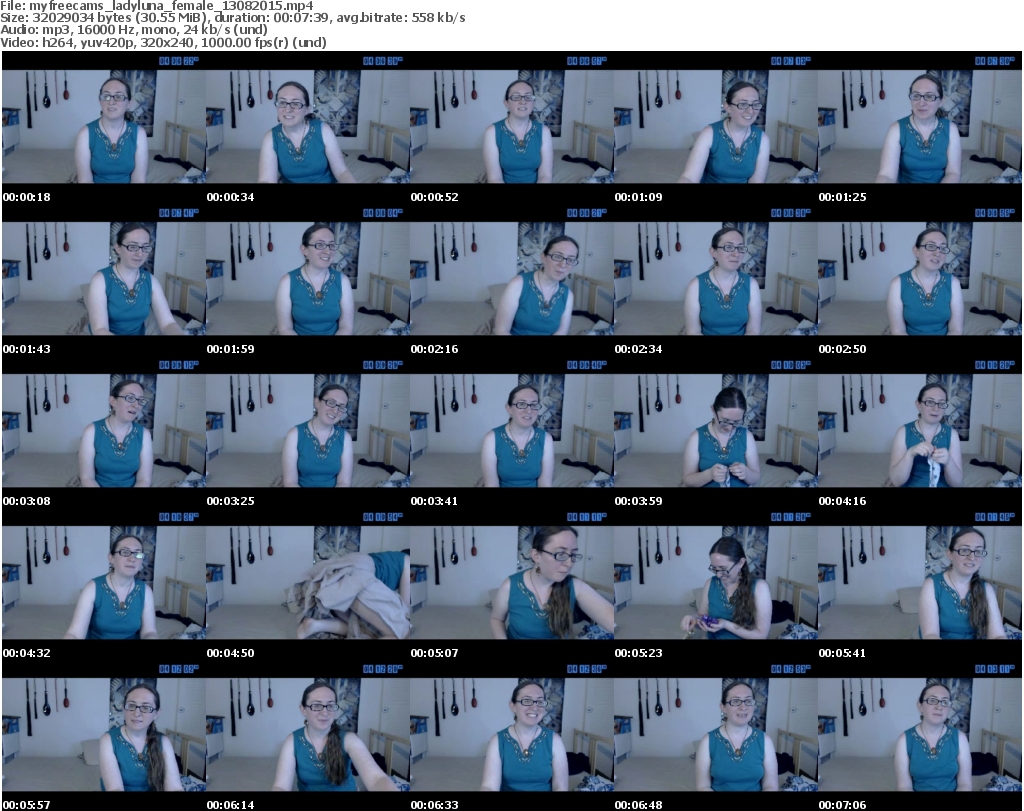This screenshot has width=1024, height=811.
Task: Click the 00:05:57 time caption
Action: tap(27, 804)
